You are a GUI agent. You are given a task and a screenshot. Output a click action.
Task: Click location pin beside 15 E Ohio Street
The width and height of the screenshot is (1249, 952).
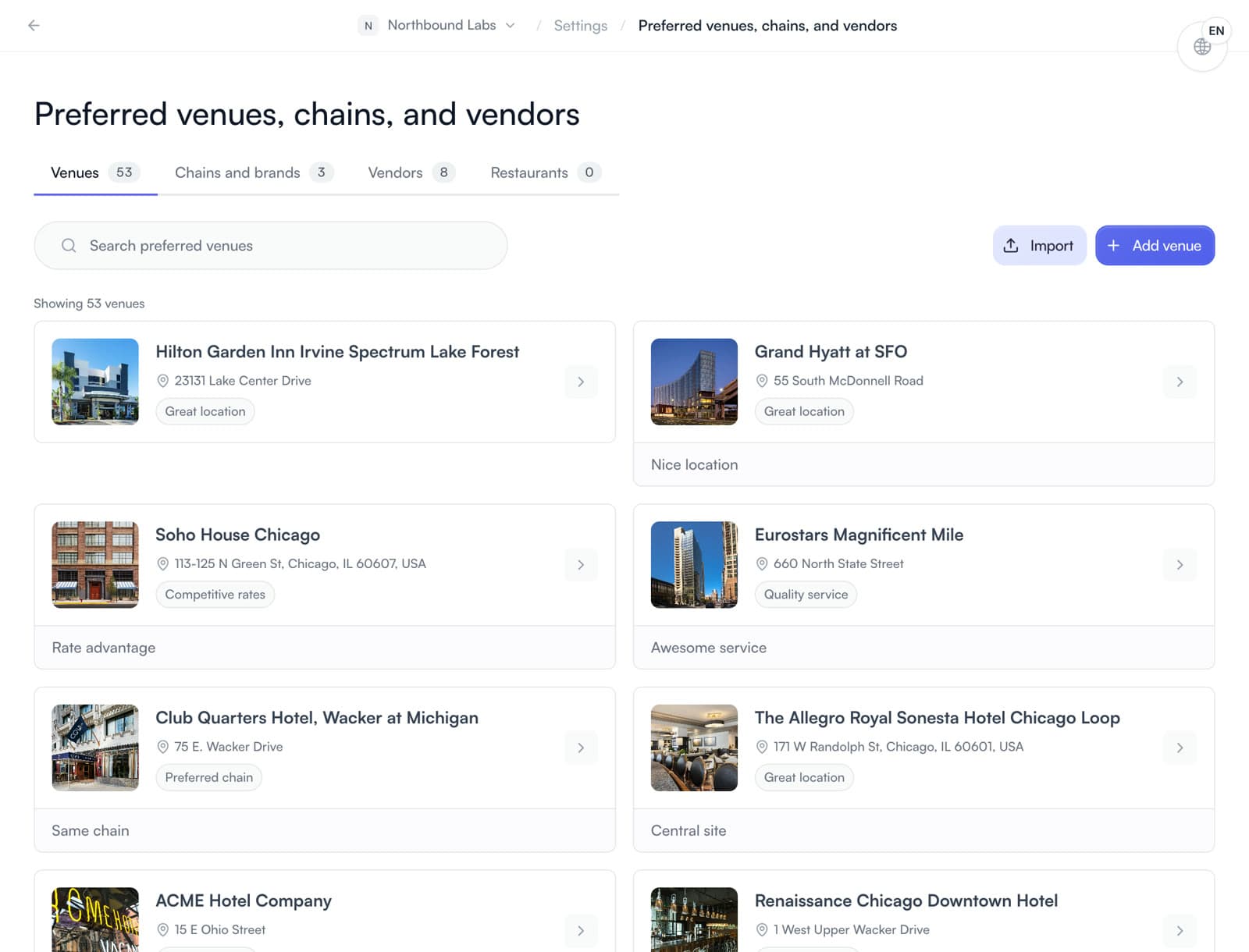tap(163, 929)
